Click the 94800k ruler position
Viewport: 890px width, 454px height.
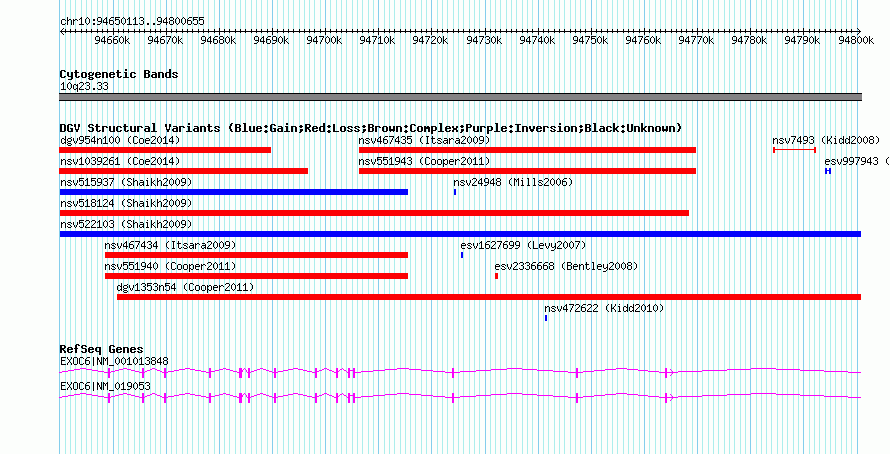(x=855, y=40)
